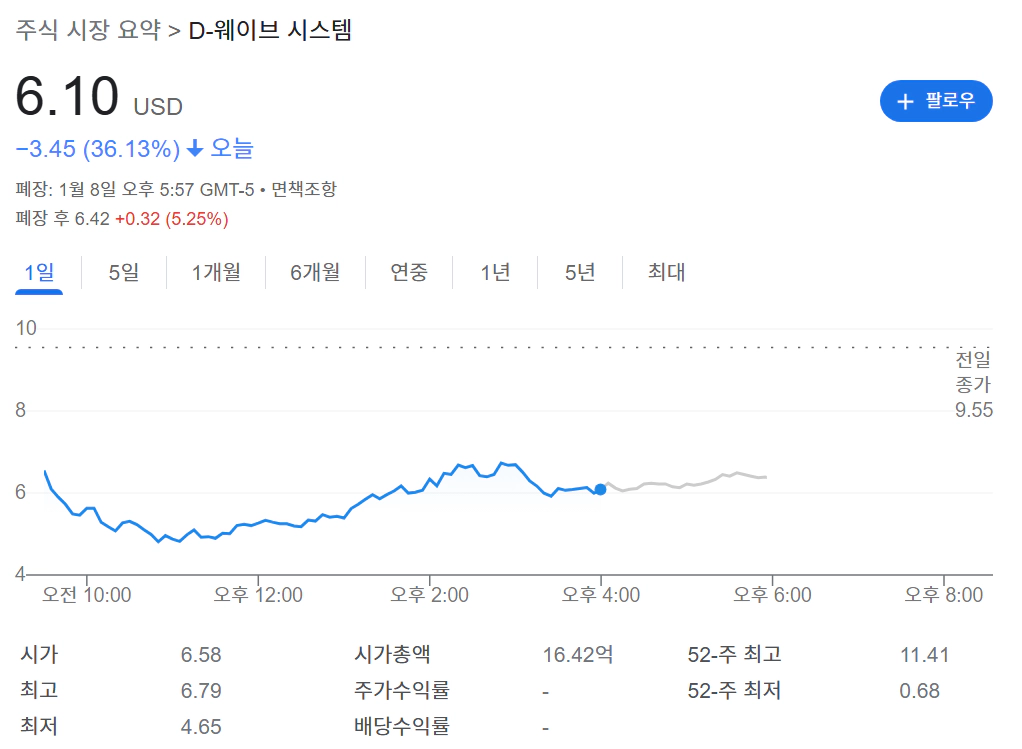The height and width of the screenshot is (749, 1022).
Task: Click the 오전 10:00 axis label
Action: (87, 595)
